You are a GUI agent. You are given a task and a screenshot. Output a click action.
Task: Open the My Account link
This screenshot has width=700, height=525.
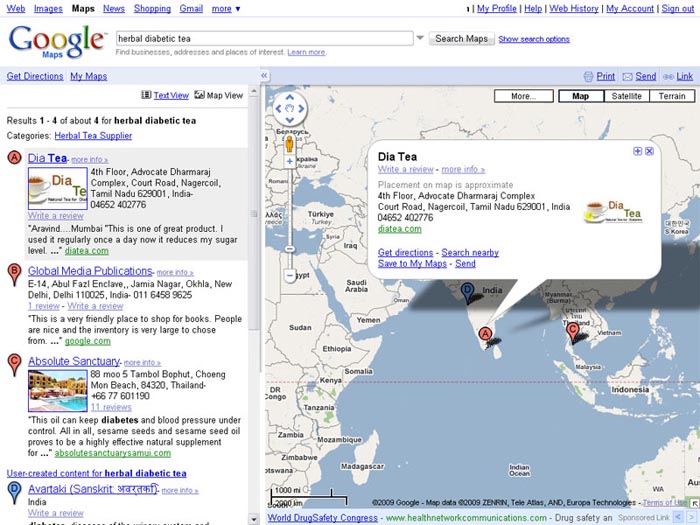point(629,8)
